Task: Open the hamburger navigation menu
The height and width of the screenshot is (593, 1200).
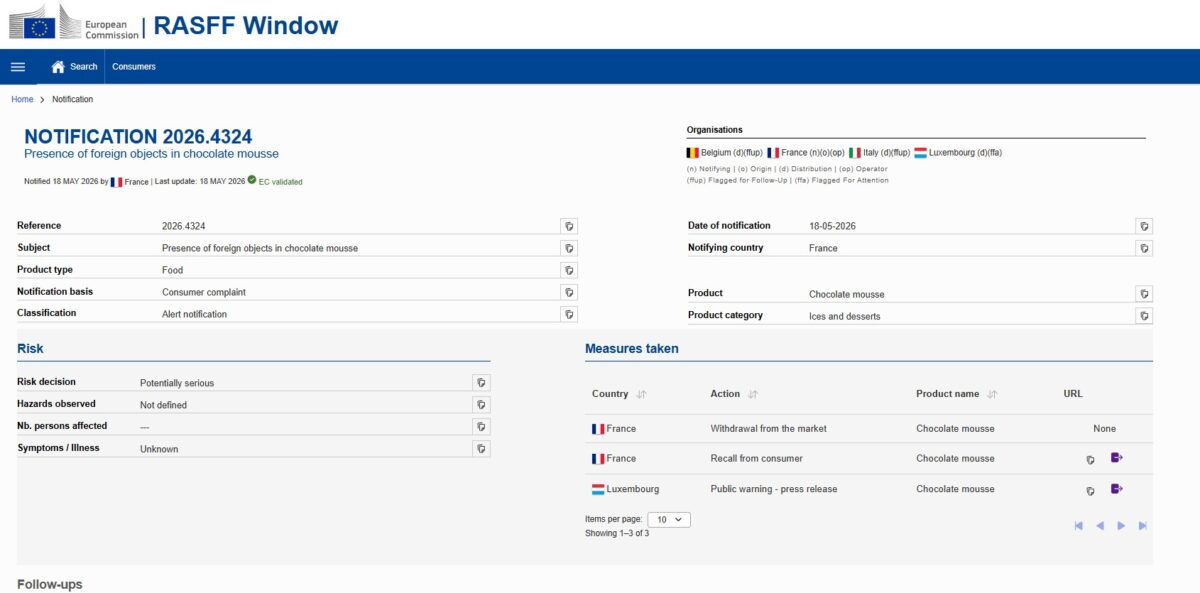Action: pos(18,67)
